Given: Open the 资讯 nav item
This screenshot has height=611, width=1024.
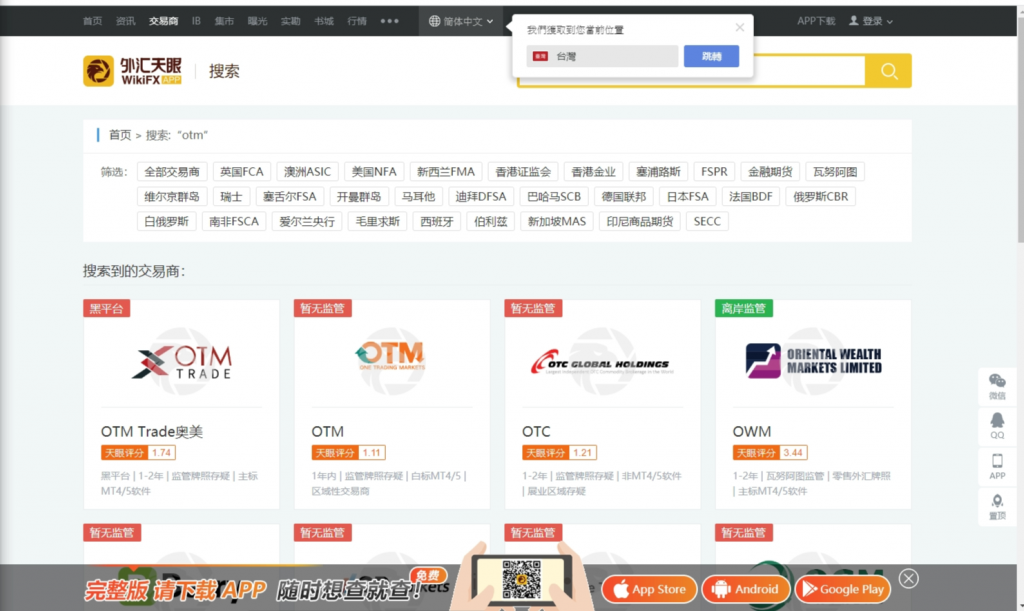Looking at the screenshot, I should pyautogui.click(x=125, y=21).
